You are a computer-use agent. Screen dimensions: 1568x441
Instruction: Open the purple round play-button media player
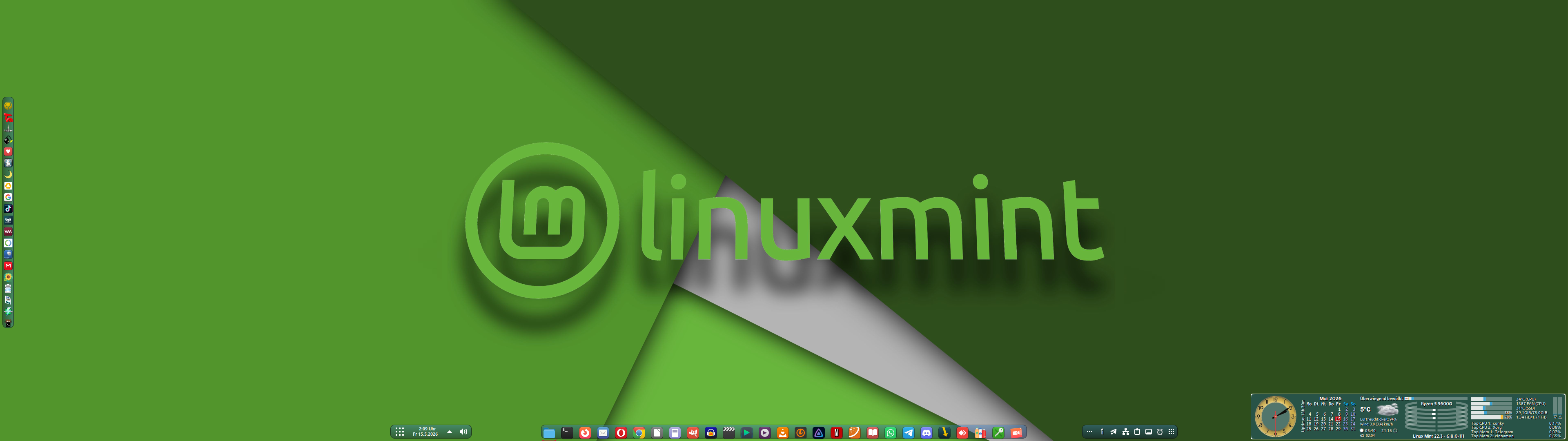pyautogui.click(x=764, y=432)
